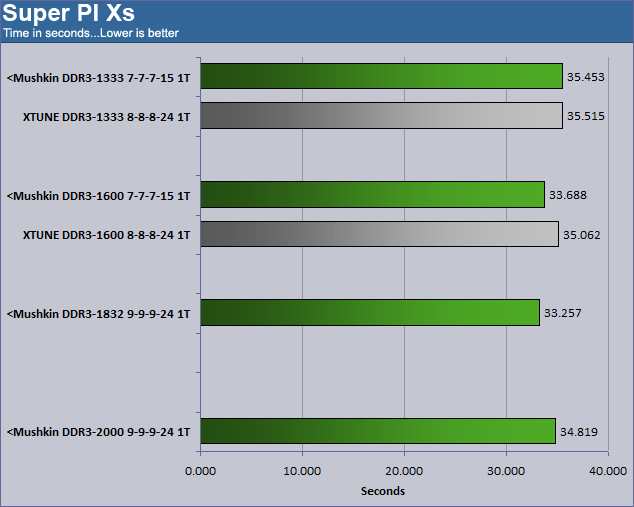Click the 35.515 data value
This screenshot has width=634, height=507.
point(585,116)
